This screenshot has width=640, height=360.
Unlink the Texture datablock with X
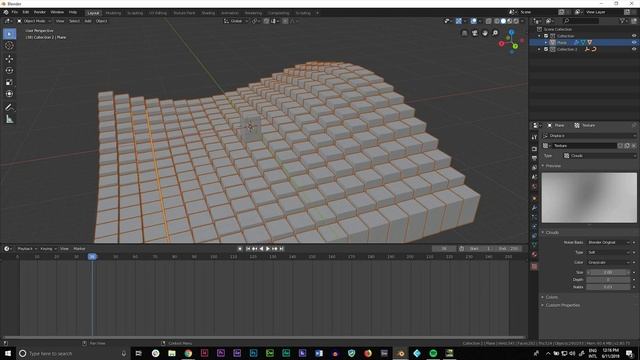(x=633, y=146)
